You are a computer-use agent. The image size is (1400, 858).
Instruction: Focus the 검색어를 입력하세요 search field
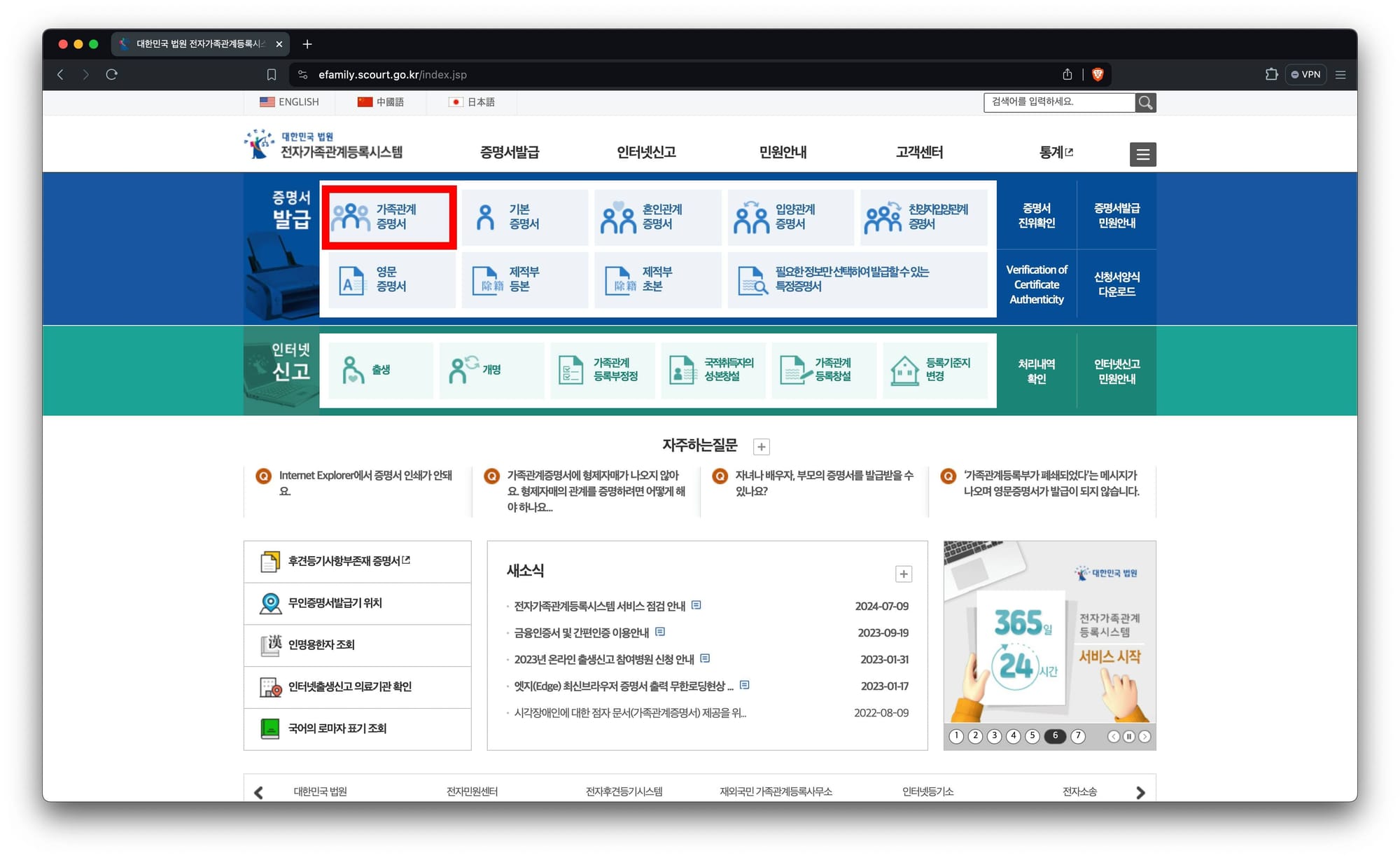1059,102
